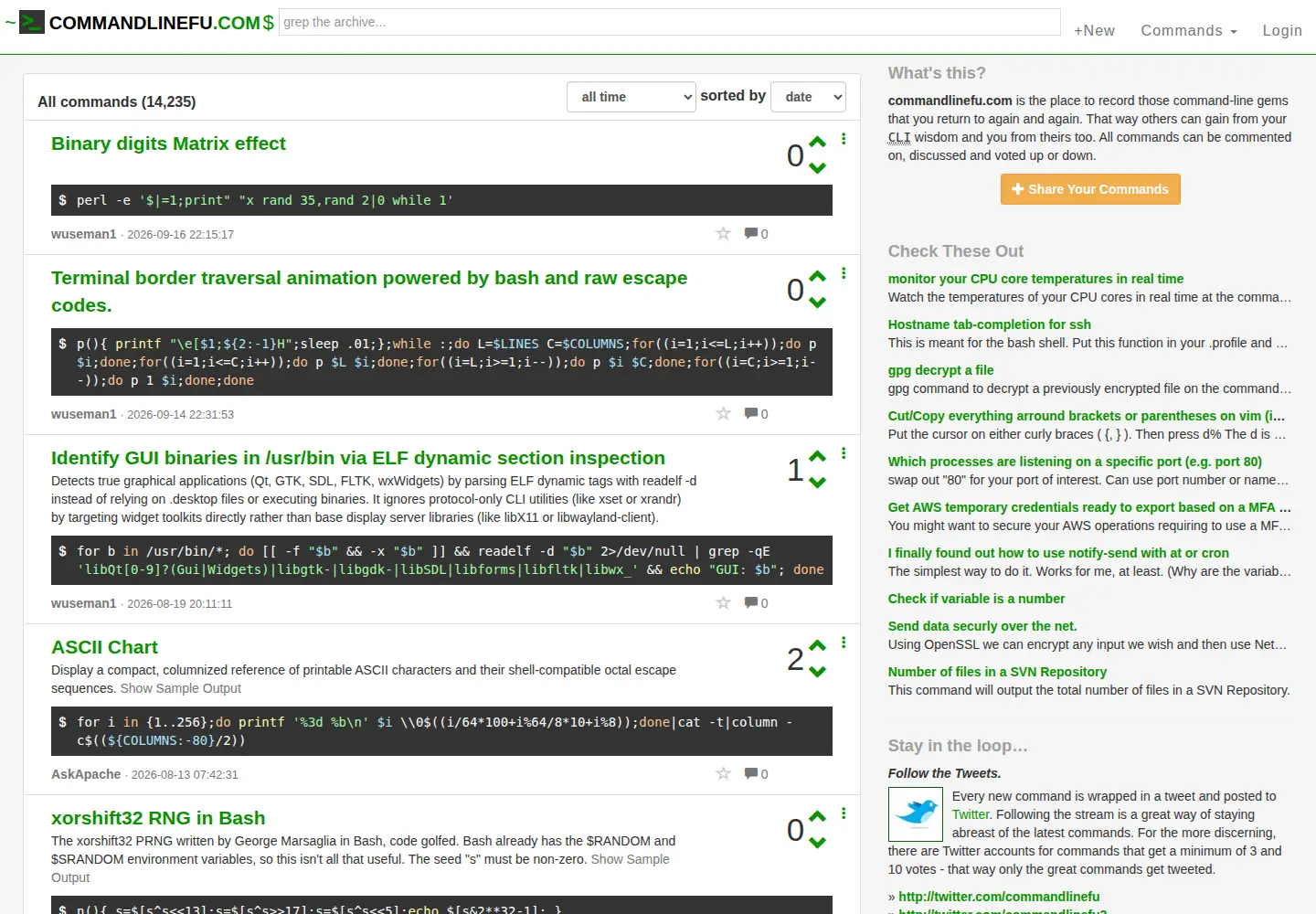Toggle the star on Identify GUI binaries command
This screenshot has width=1316, height=914.
pyautogui.click(x=724, y=602)
